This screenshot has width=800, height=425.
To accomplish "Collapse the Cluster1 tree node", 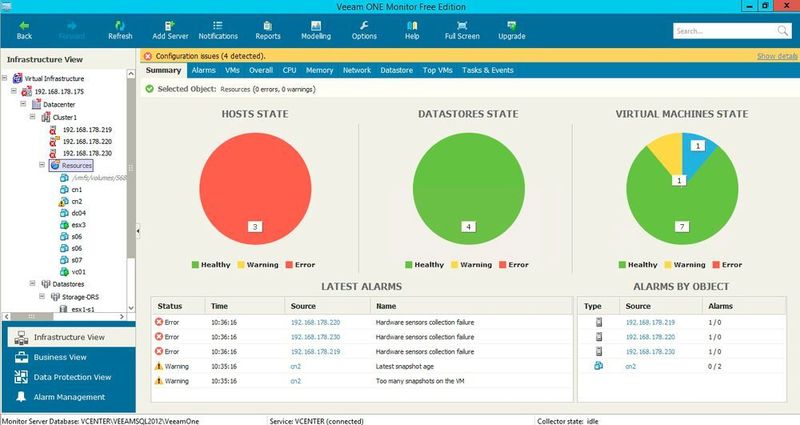I will 33,116.
